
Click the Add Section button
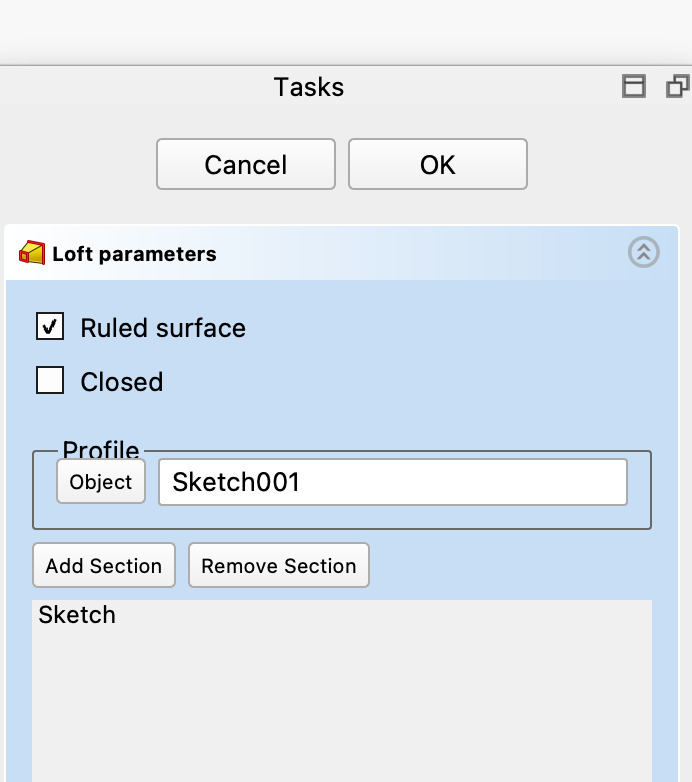104,565
